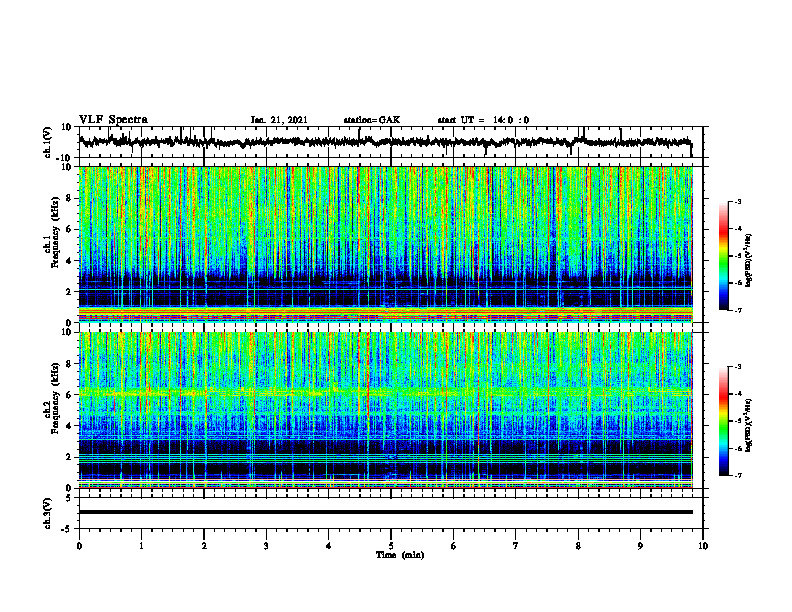Click the '7' tick on the time axis

(x=516, y=546)
